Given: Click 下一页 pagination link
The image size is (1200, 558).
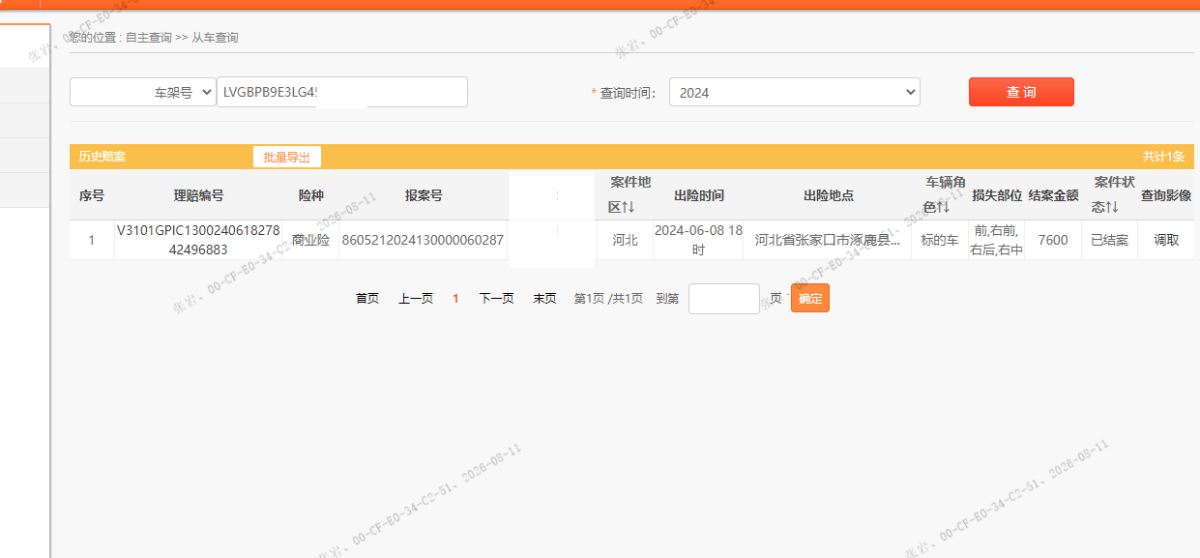Looking at the screenshot, I should tap(496, 298).
